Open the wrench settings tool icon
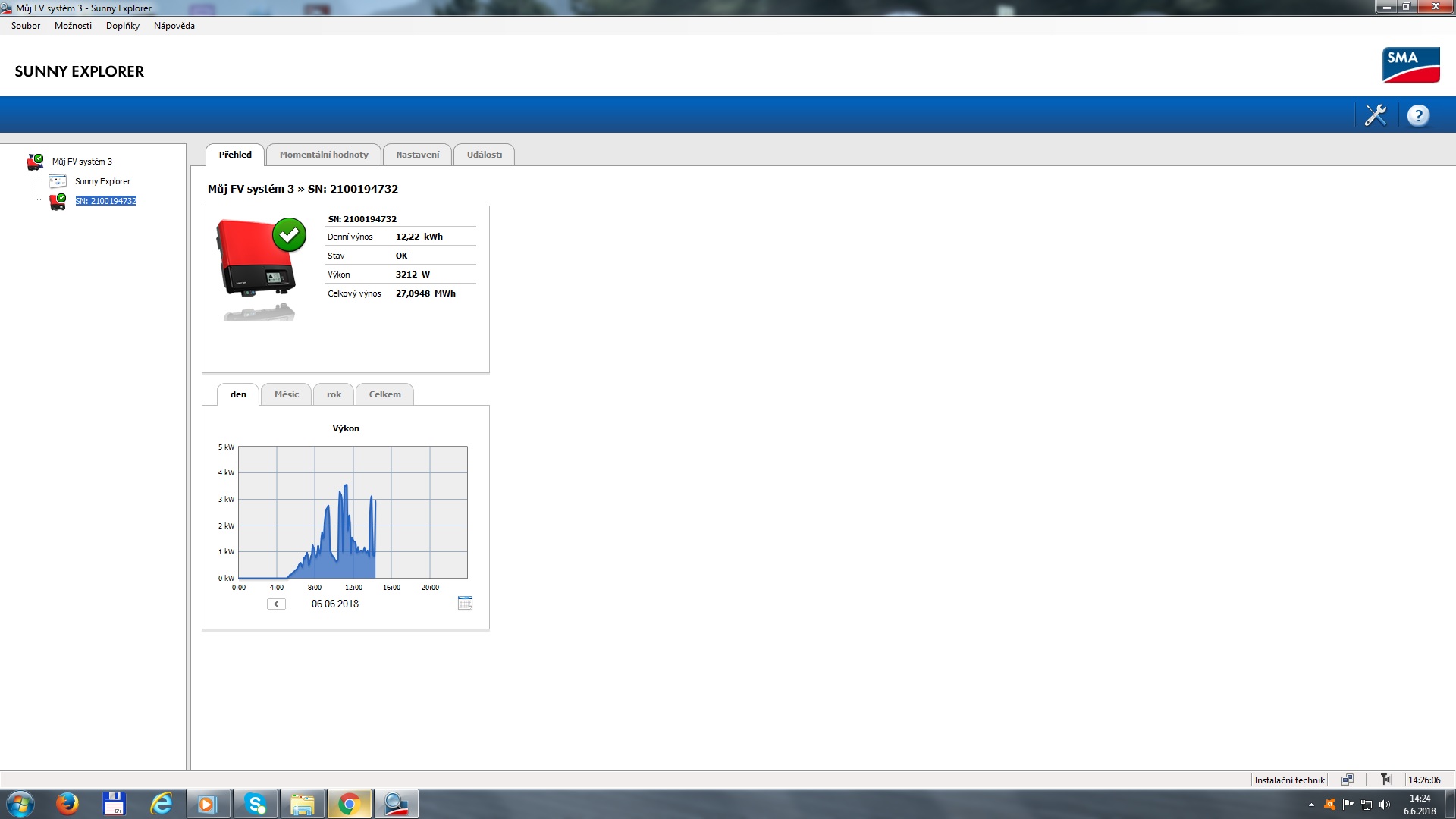Image resolution: width=1456 pixels, height=819 pixels. 1375,115
